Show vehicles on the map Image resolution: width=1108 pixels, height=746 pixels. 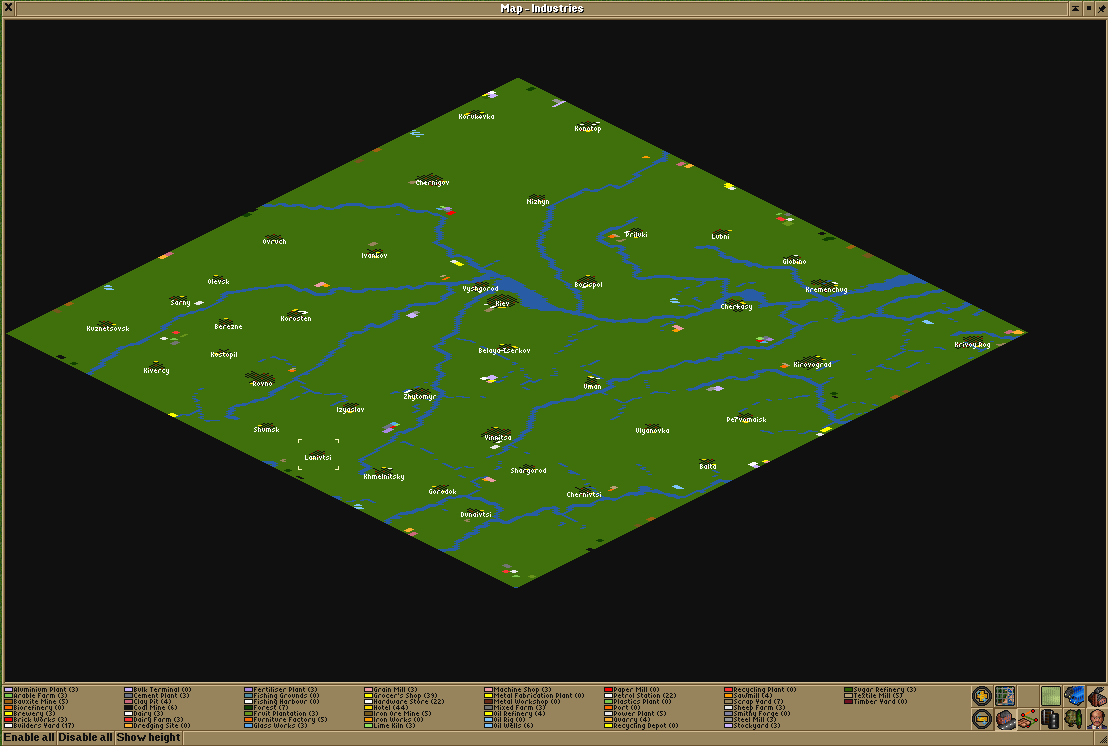coord(1074,696)
